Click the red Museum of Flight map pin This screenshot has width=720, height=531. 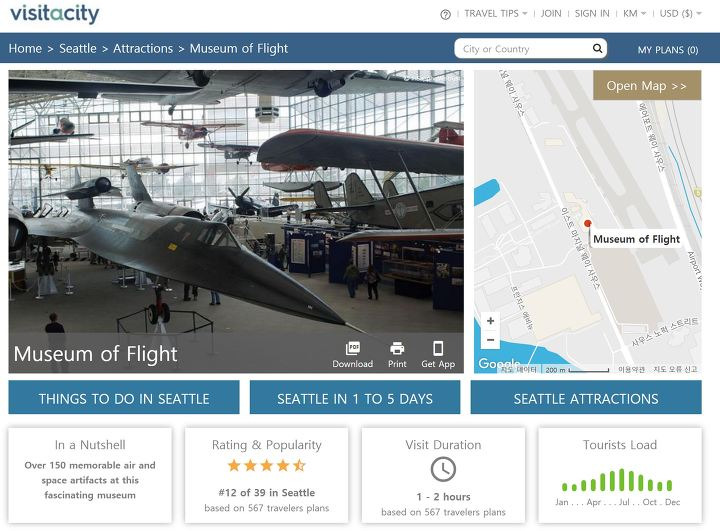tap(587, 223)
